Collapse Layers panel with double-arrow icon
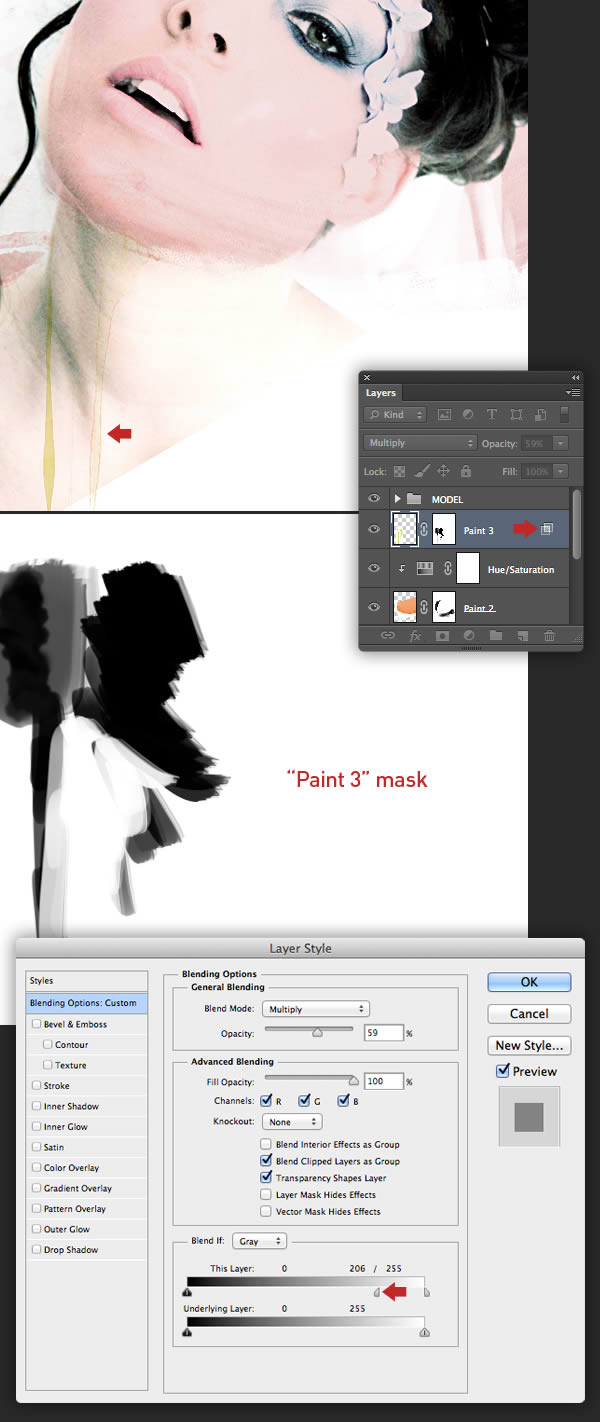The height and width of the screenshot is (1422, 600). click(575, 377)
